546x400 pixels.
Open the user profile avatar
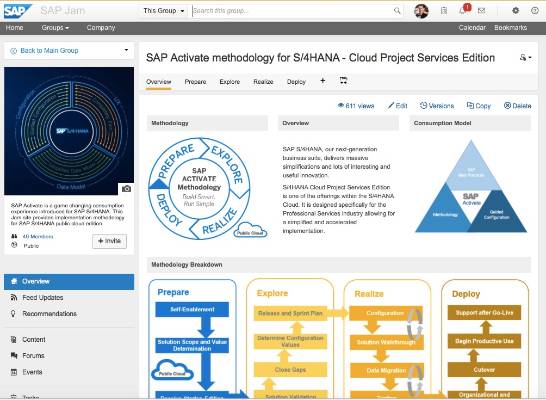click(421, 11)
